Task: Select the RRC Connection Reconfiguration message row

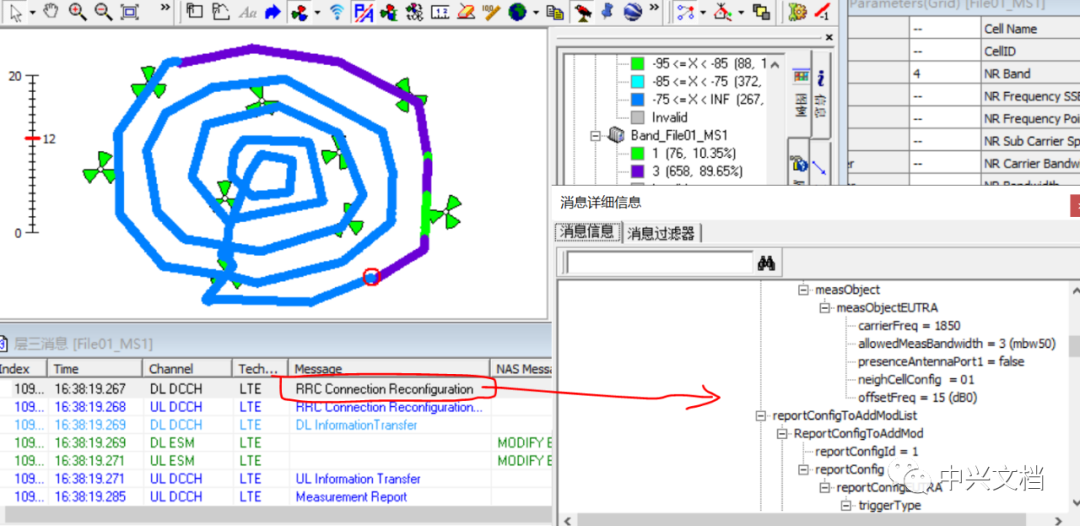Action: coord(276,389)
